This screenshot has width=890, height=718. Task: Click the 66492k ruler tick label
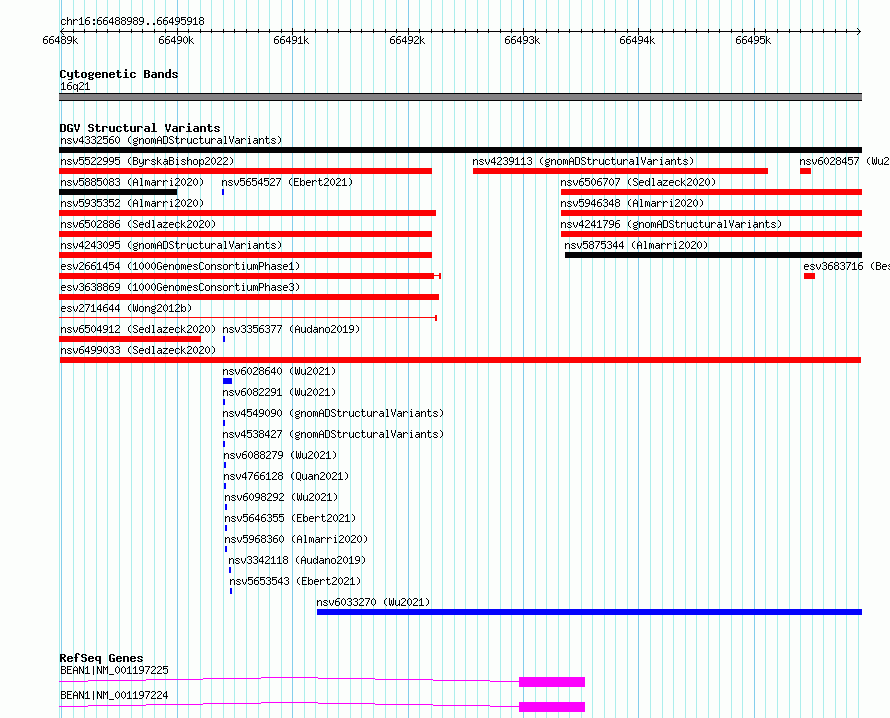tap(407, 40)
